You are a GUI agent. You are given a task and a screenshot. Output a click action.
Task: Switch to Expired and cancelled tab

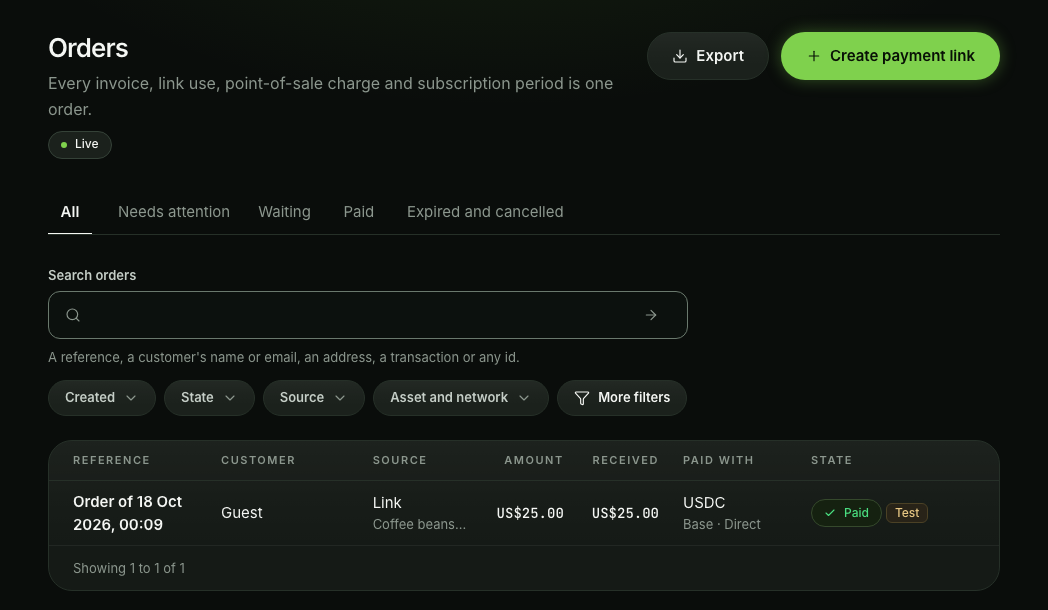(x=485, y=212)
